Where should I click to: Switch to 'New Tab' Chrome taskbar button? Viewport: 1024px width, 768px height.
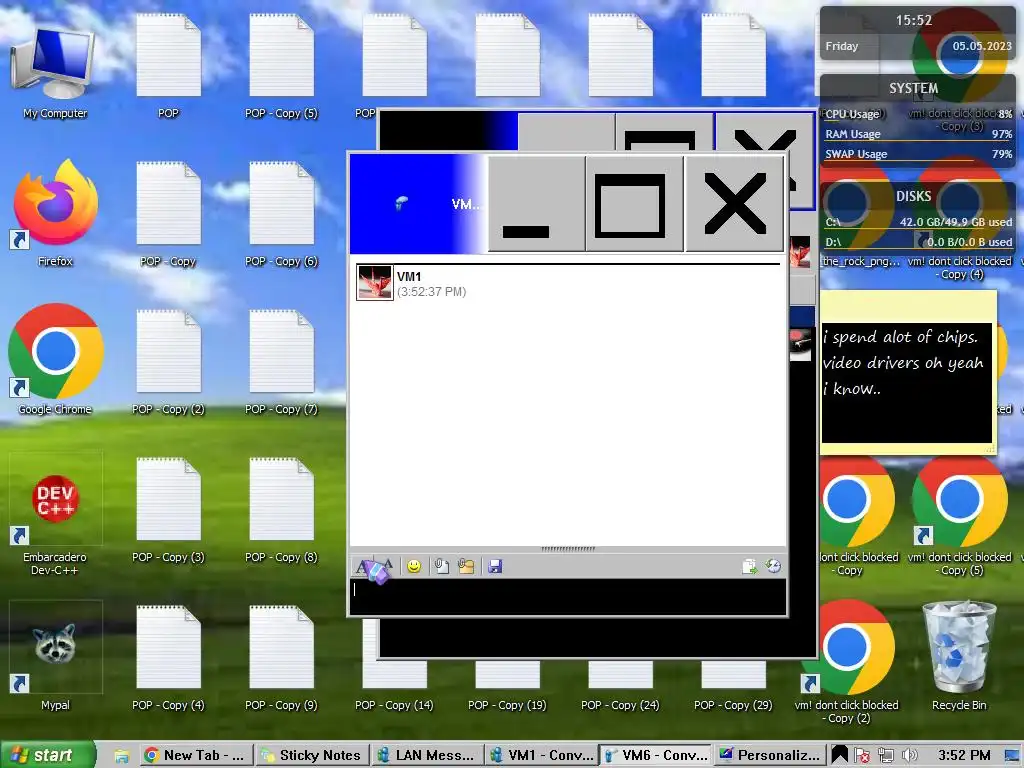point(195,756)
